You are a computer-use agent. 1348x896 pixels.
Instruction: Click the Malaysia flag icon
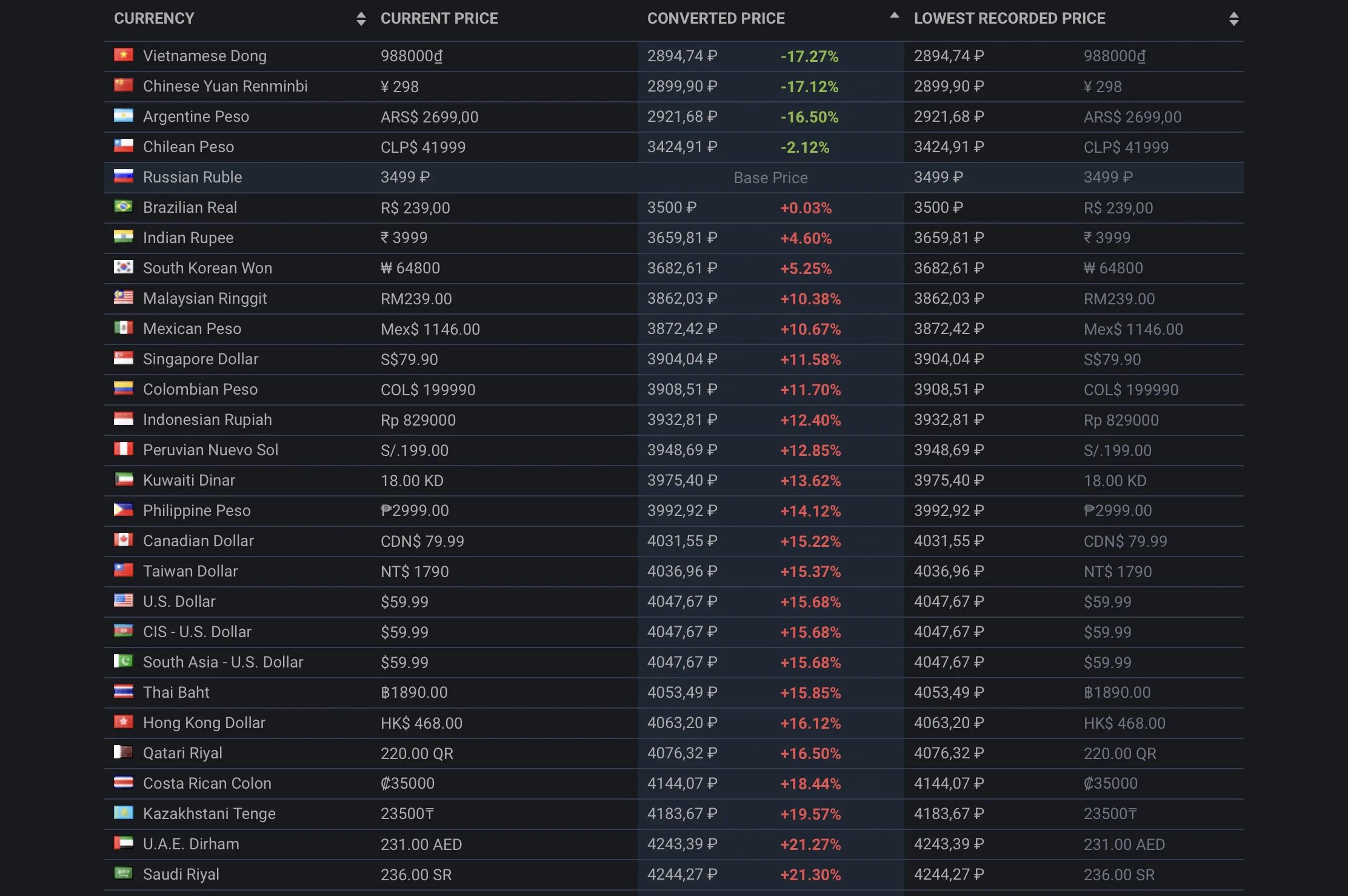124,298
